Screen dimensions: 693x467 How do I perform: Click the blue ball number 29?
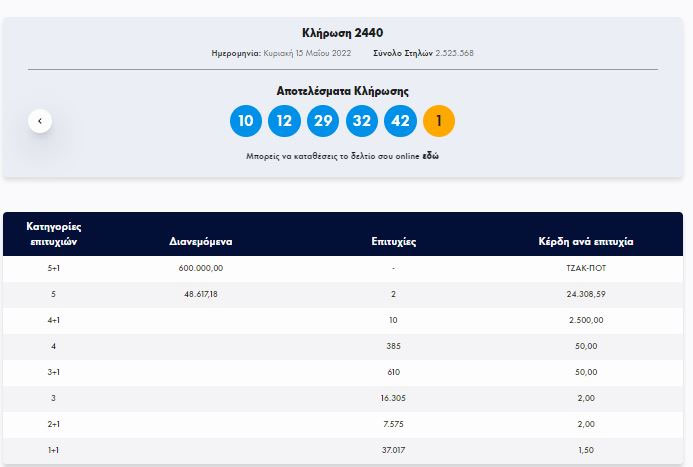pos(322,121)
